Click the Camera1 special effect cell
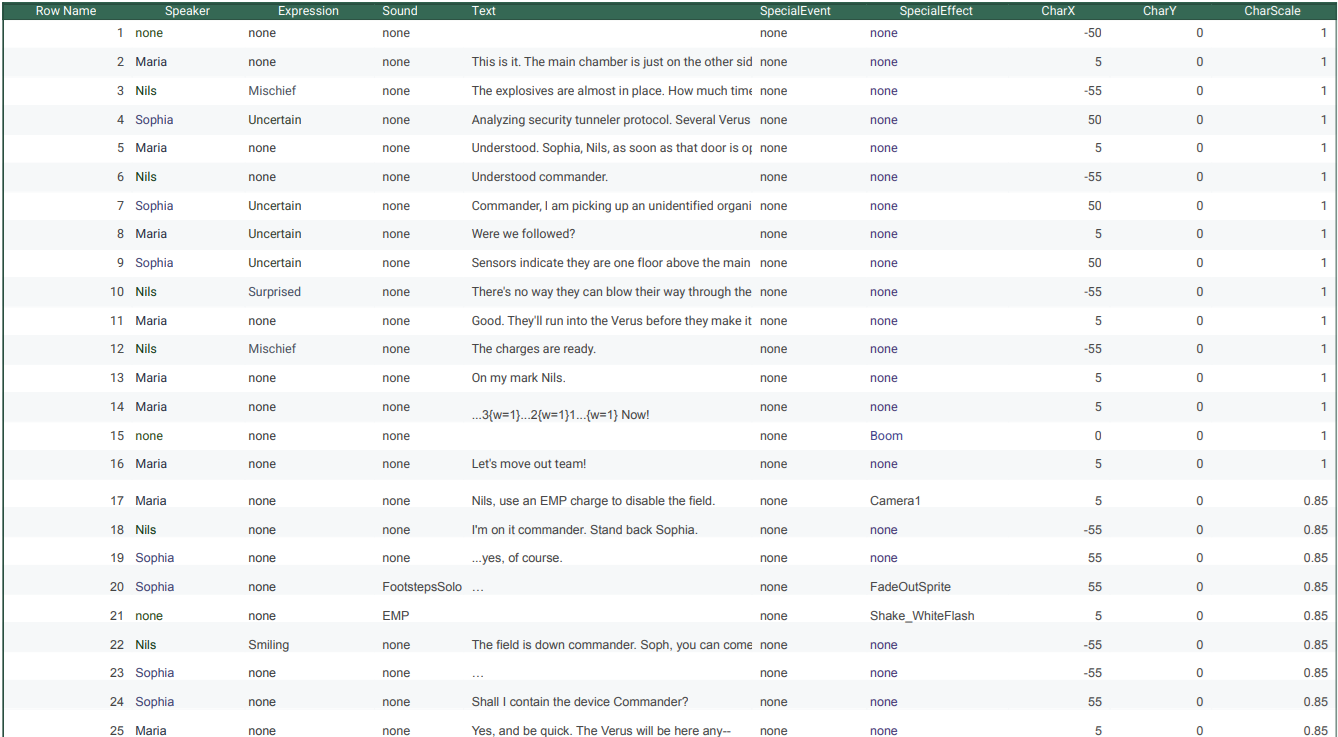 pyautogui.click(x=895, y=501)
